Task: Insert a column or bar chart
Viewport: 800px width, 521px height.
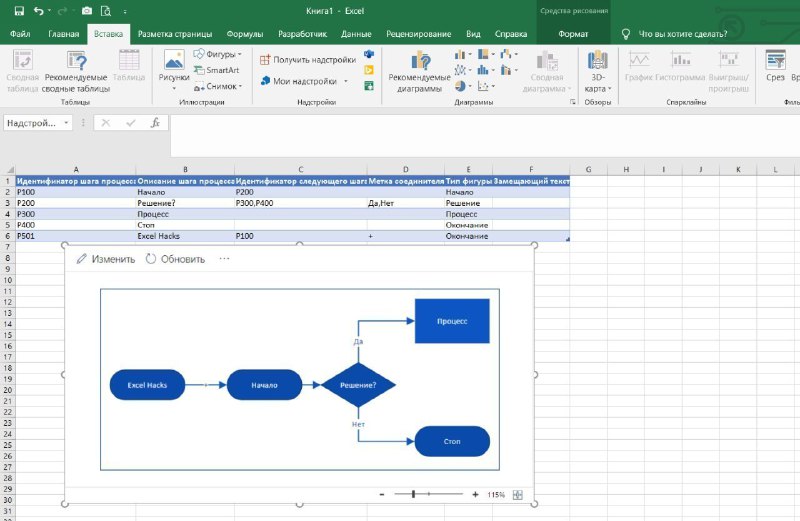Action: (x=460, y=54)
